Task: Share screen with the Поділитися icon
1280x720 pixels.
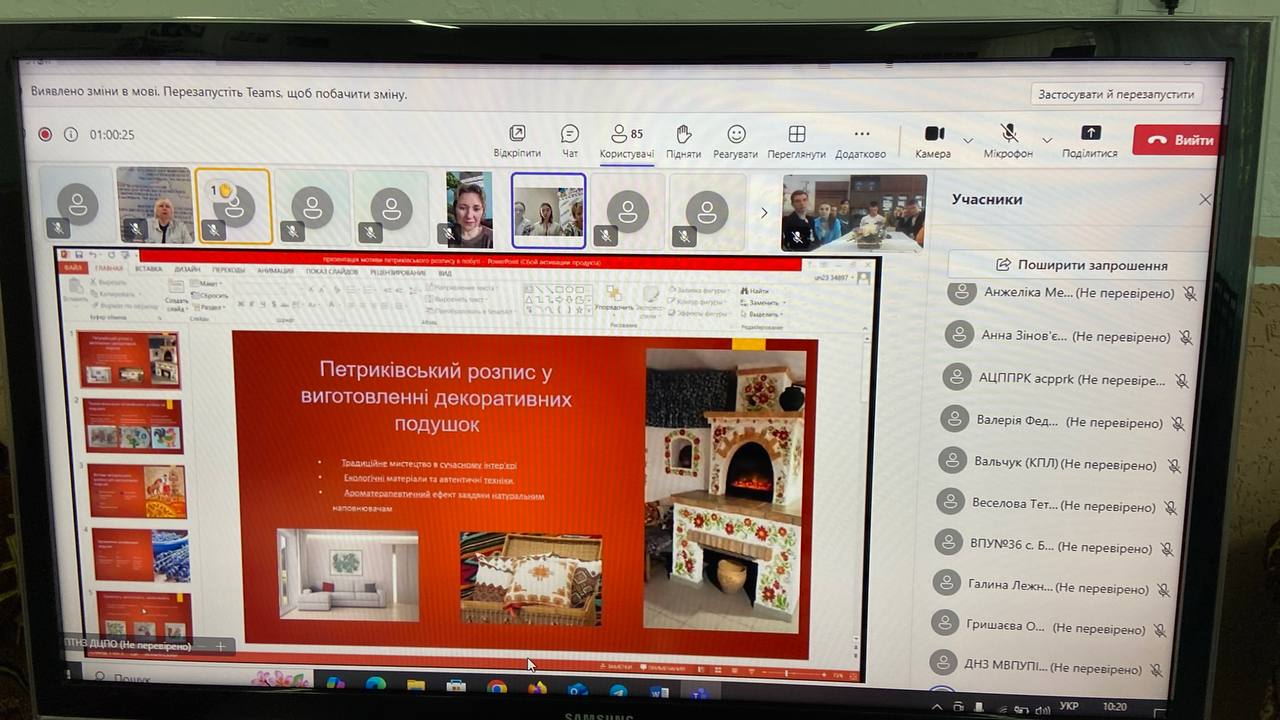Action: coord(1090,140)
